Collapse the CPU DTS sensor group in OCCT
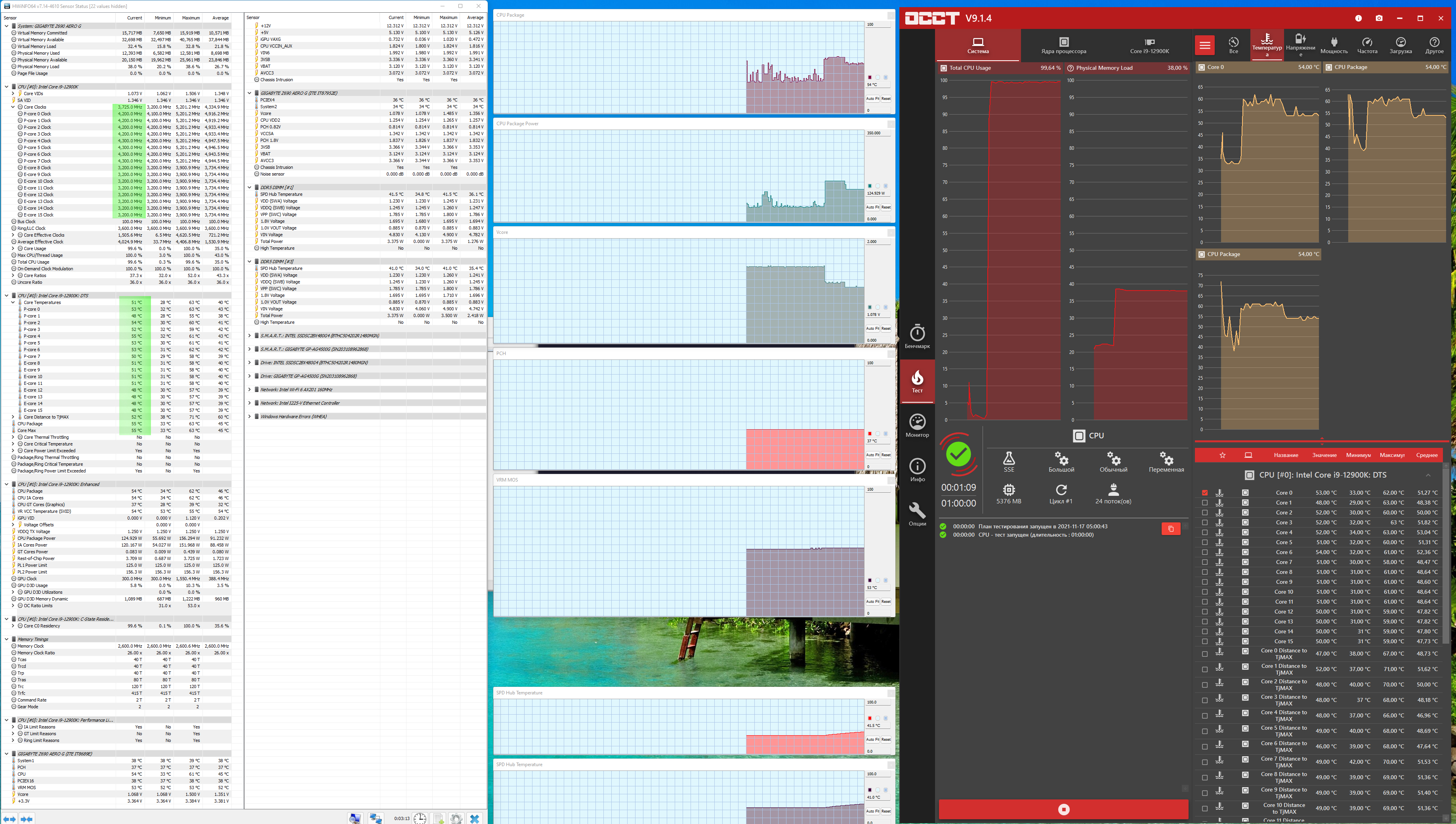Screen dimensions: 1456x824 (x=1428, y=475)
